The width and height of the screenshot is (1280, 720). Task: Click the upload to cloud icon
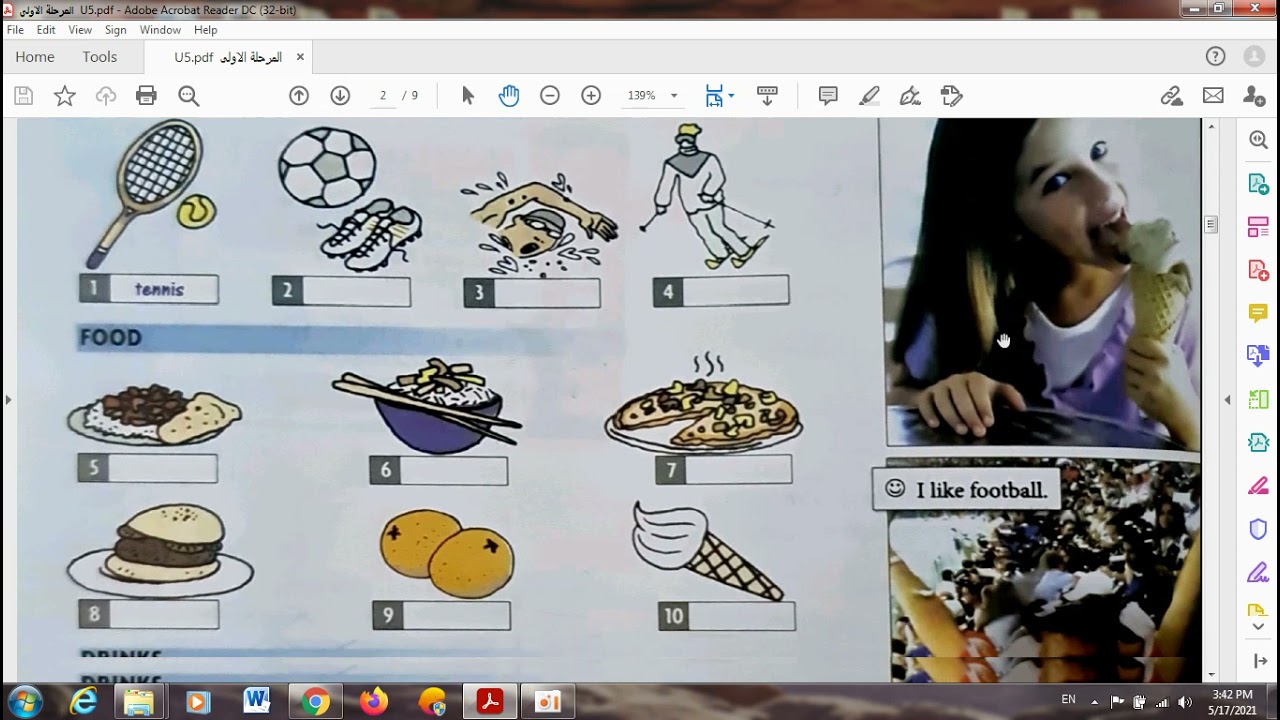click(106, 96)
